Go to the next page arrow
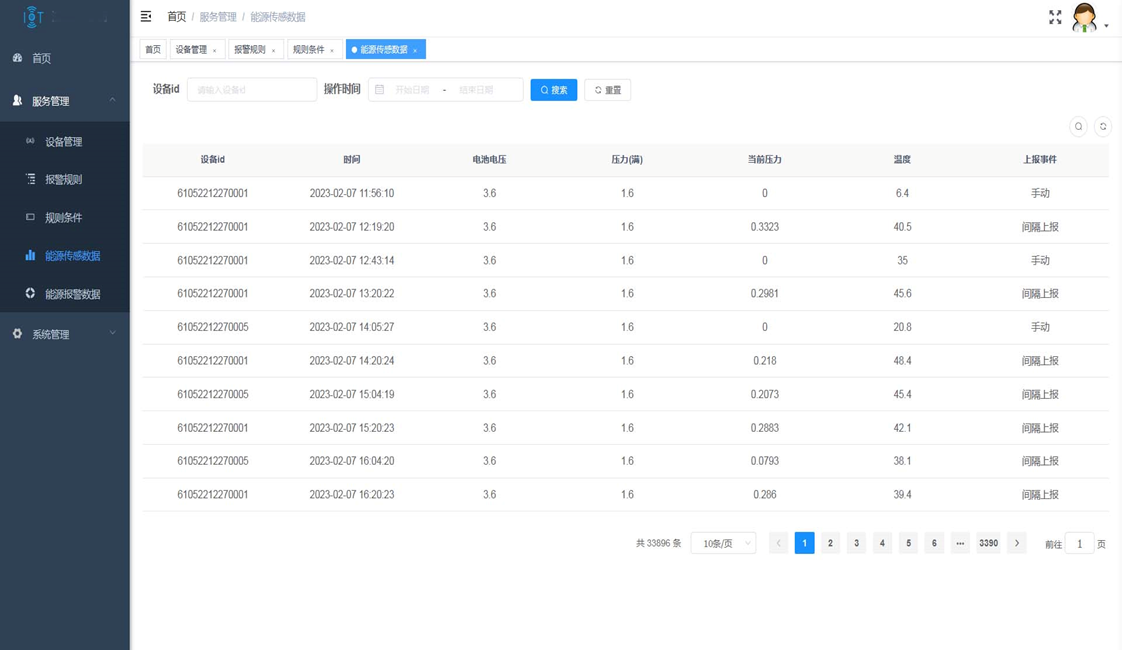Image resolution: width=1122 pixels, height=650 pixels. coord(1017,543)
